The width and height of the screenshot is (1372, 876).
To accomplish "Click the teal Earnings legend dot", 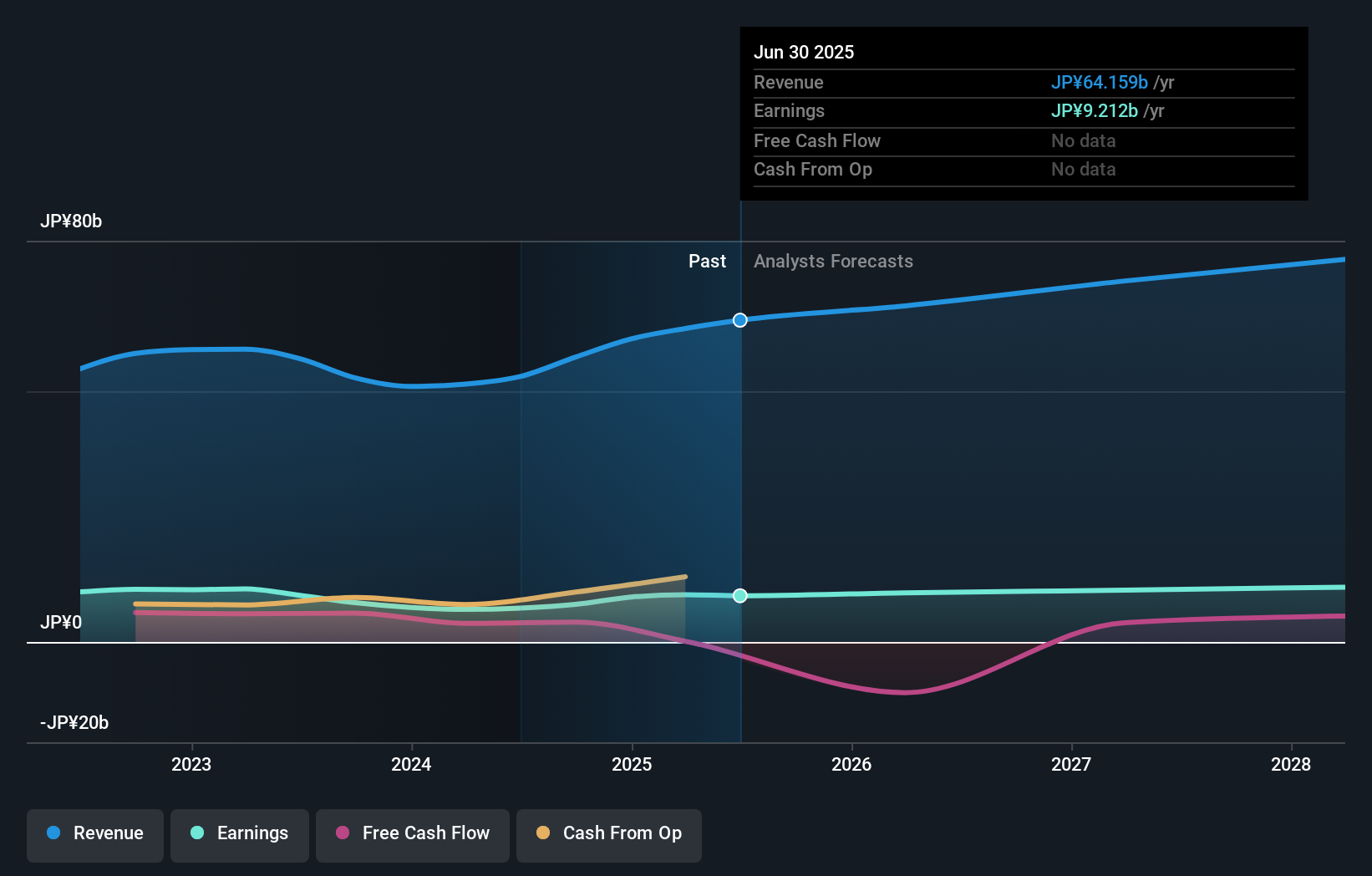I will (x=197, y=833).
